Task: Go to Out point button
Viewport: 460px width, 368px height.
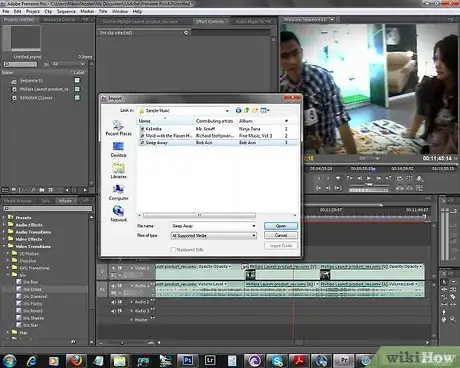Action: pos(328,188)
